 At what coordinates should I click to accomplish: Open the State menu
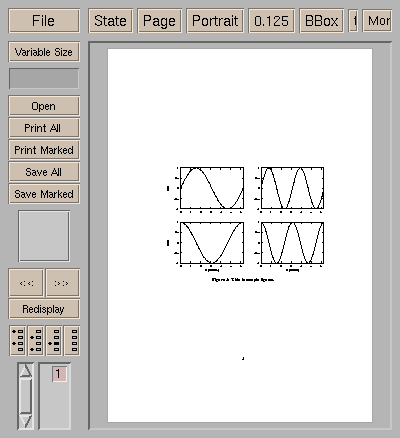(111, 21)
